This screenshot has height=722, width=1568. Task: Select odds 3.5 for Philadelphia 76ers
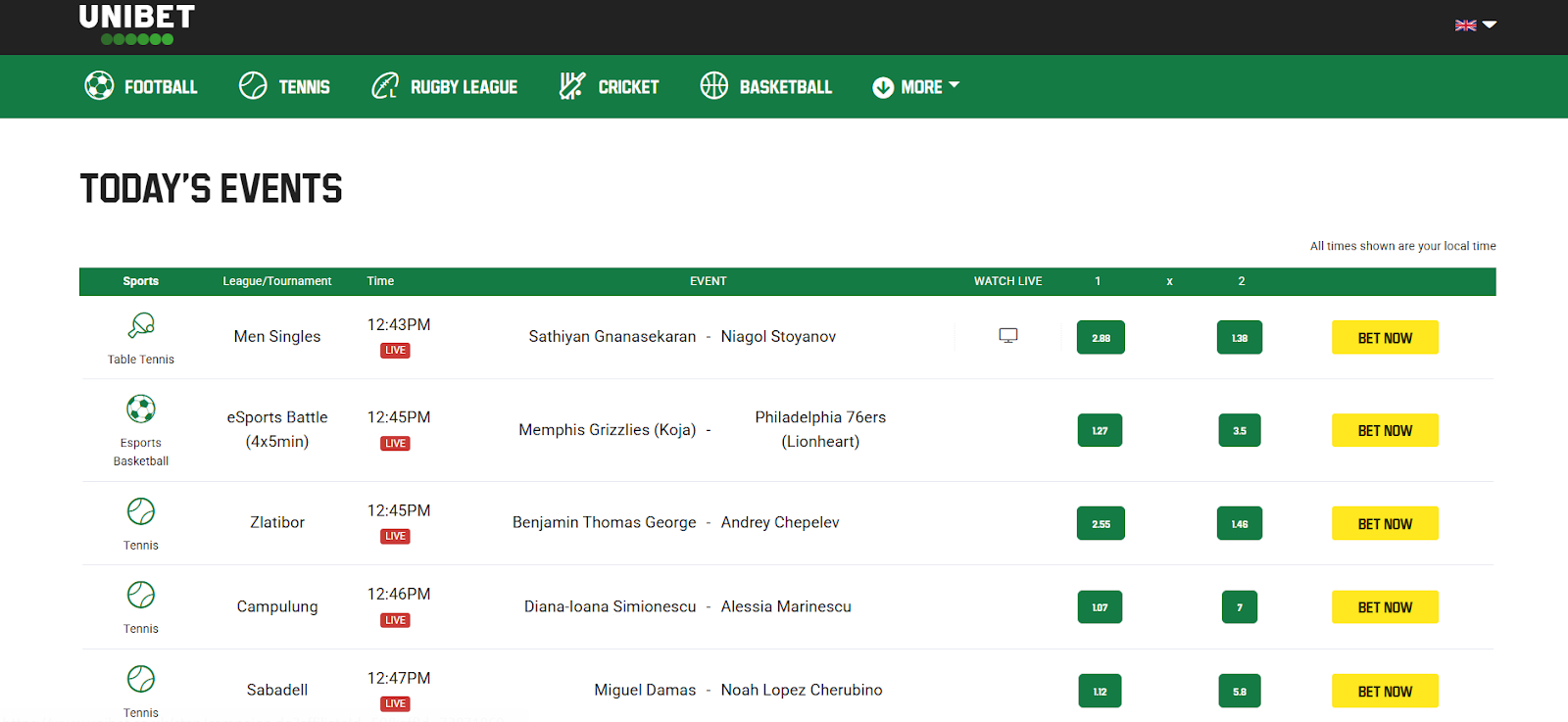point(1240,430)
